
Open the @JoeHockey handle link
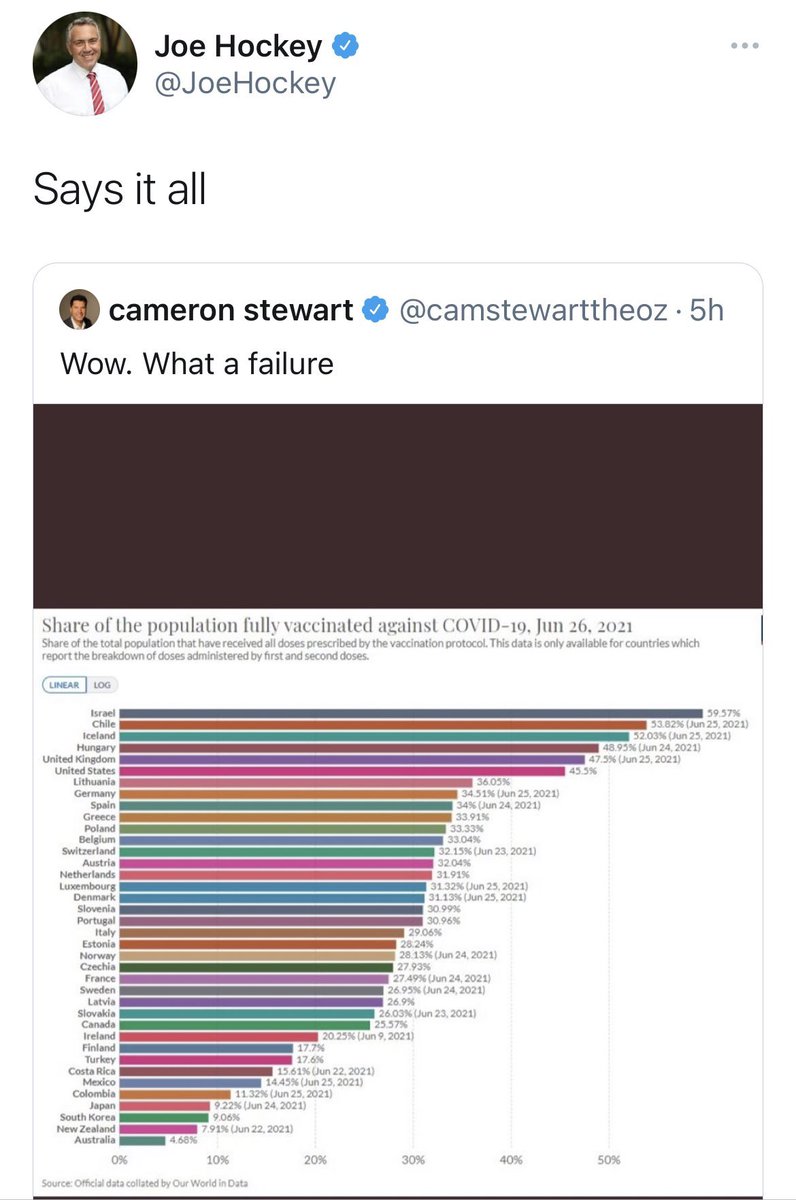click(244, 84)
